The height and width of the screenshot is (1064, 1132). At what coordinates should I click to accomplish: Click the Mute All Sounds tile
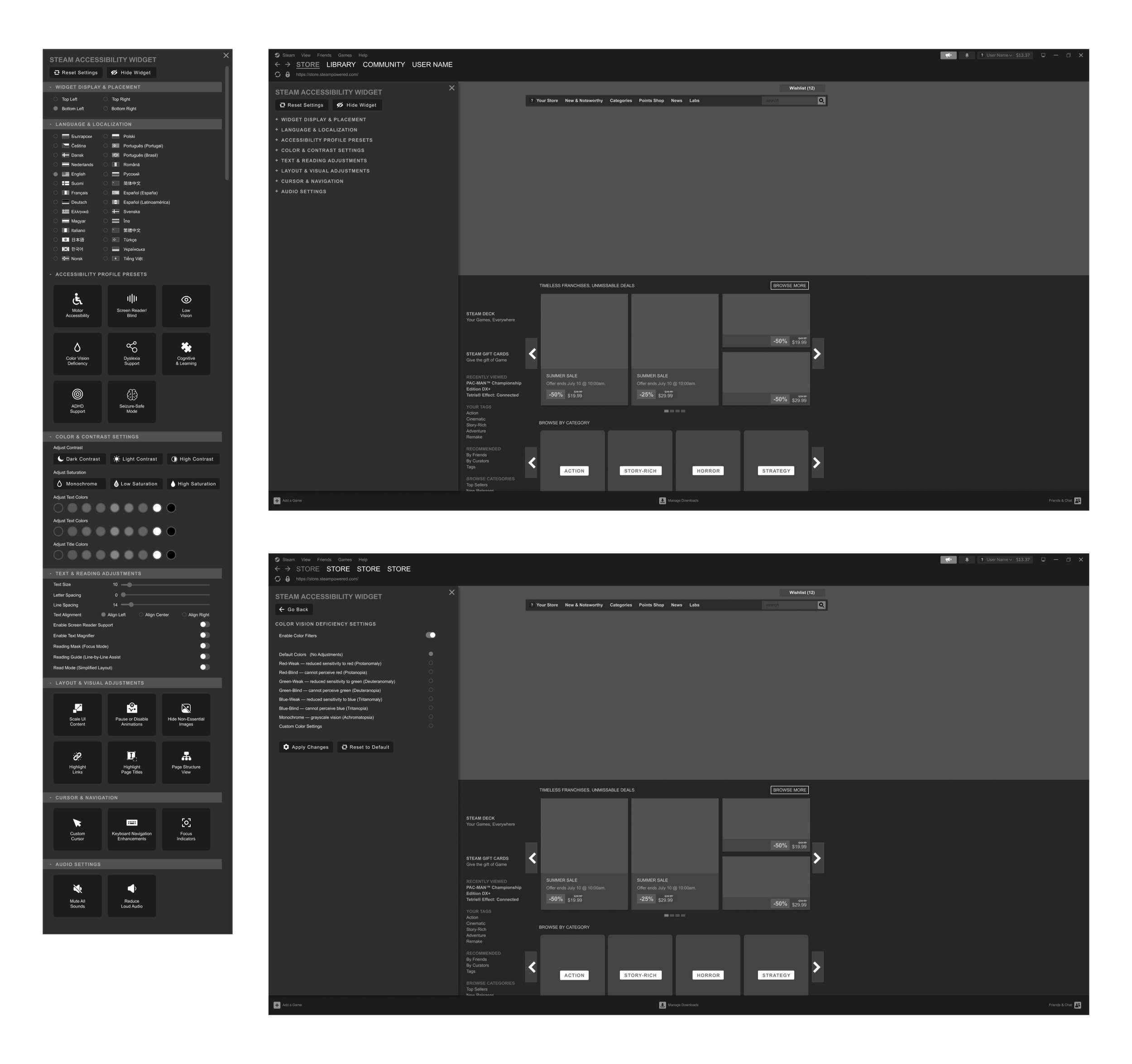point(77,896)
